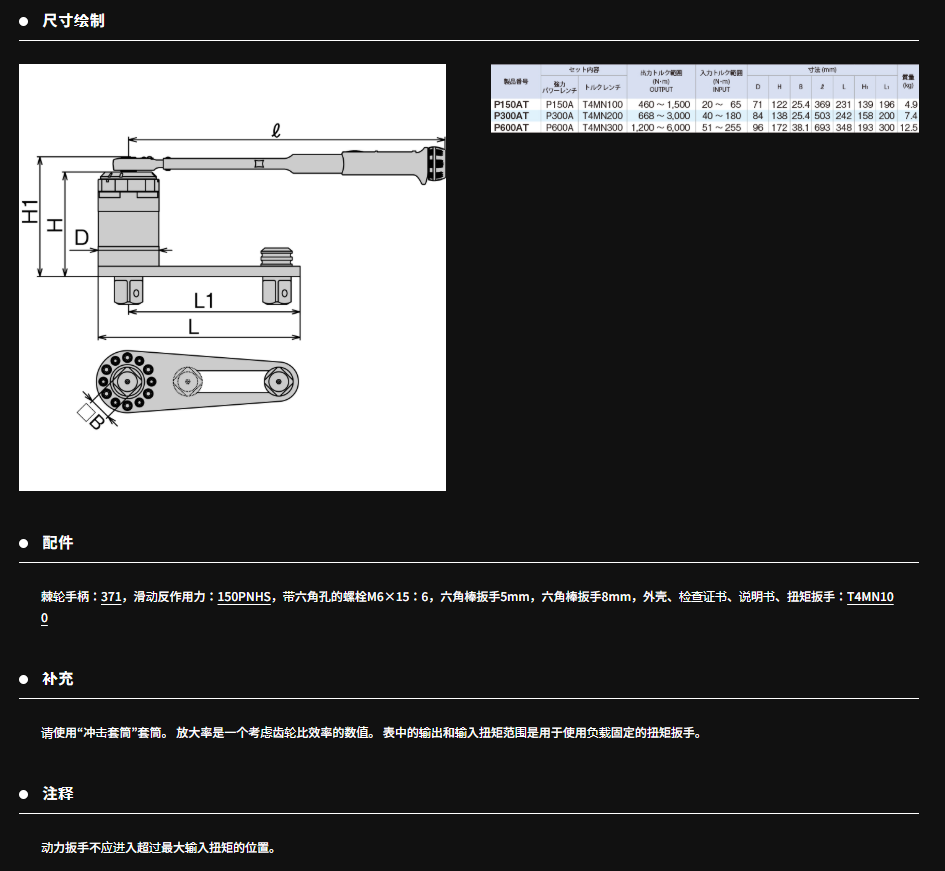Click the square B symbol in drawing
This screenshot has width=945, height=871.
pyautogui.click(x=90, y=416)
